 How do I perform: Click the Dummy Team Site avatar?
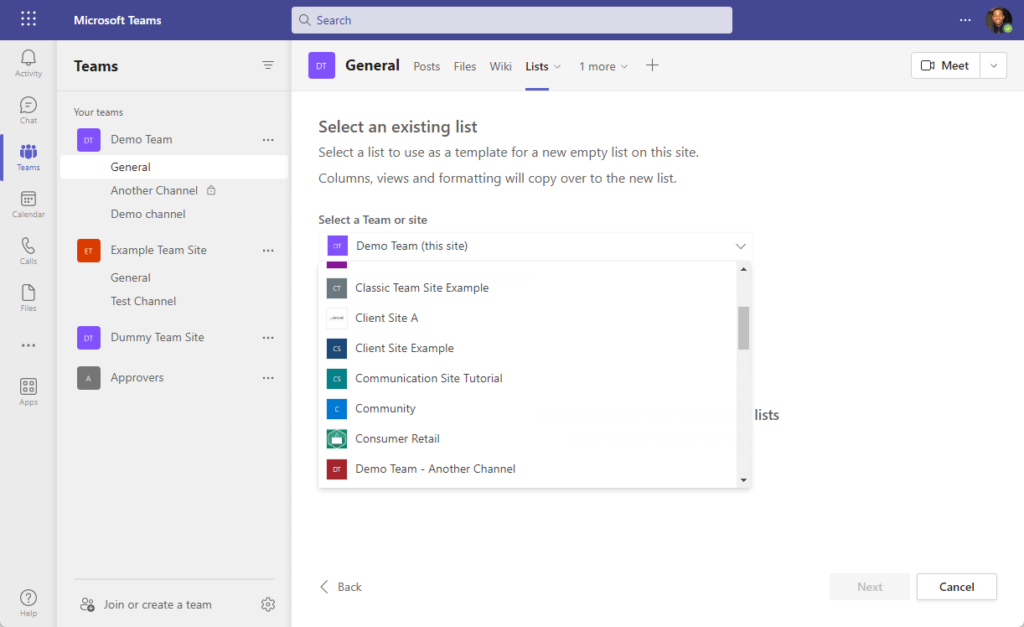coord(89,338)
